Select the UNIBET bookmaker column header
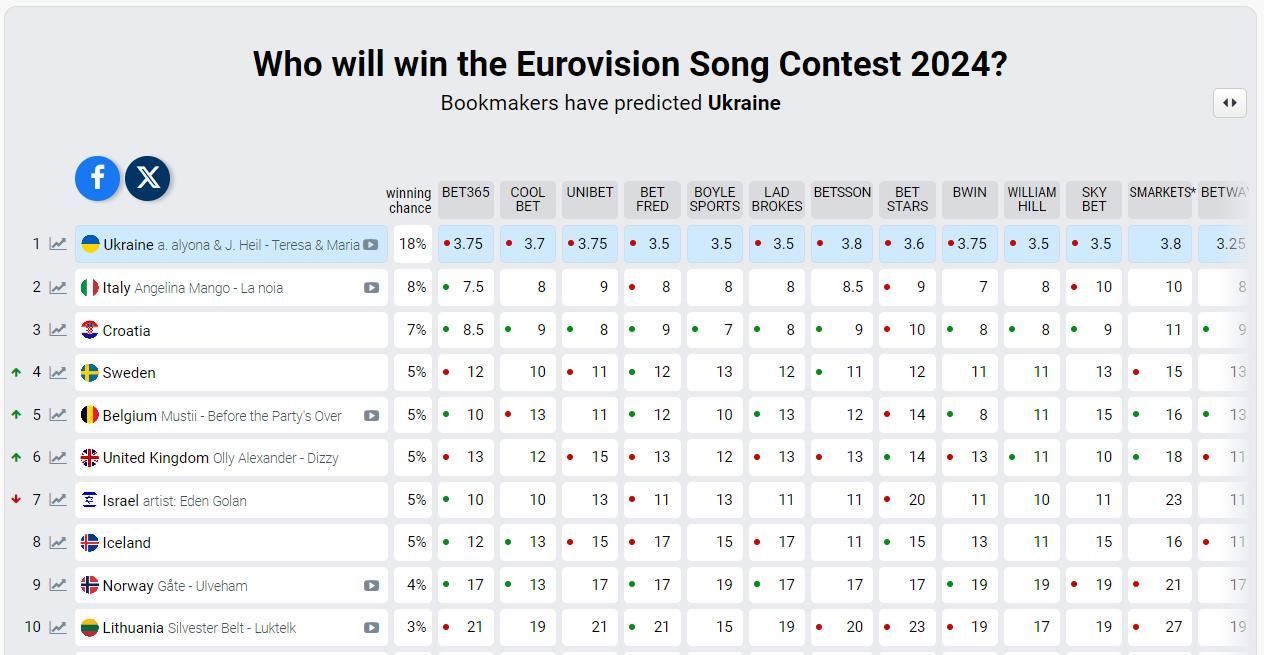Screen dimensions: 1264x655 (590, 193)
